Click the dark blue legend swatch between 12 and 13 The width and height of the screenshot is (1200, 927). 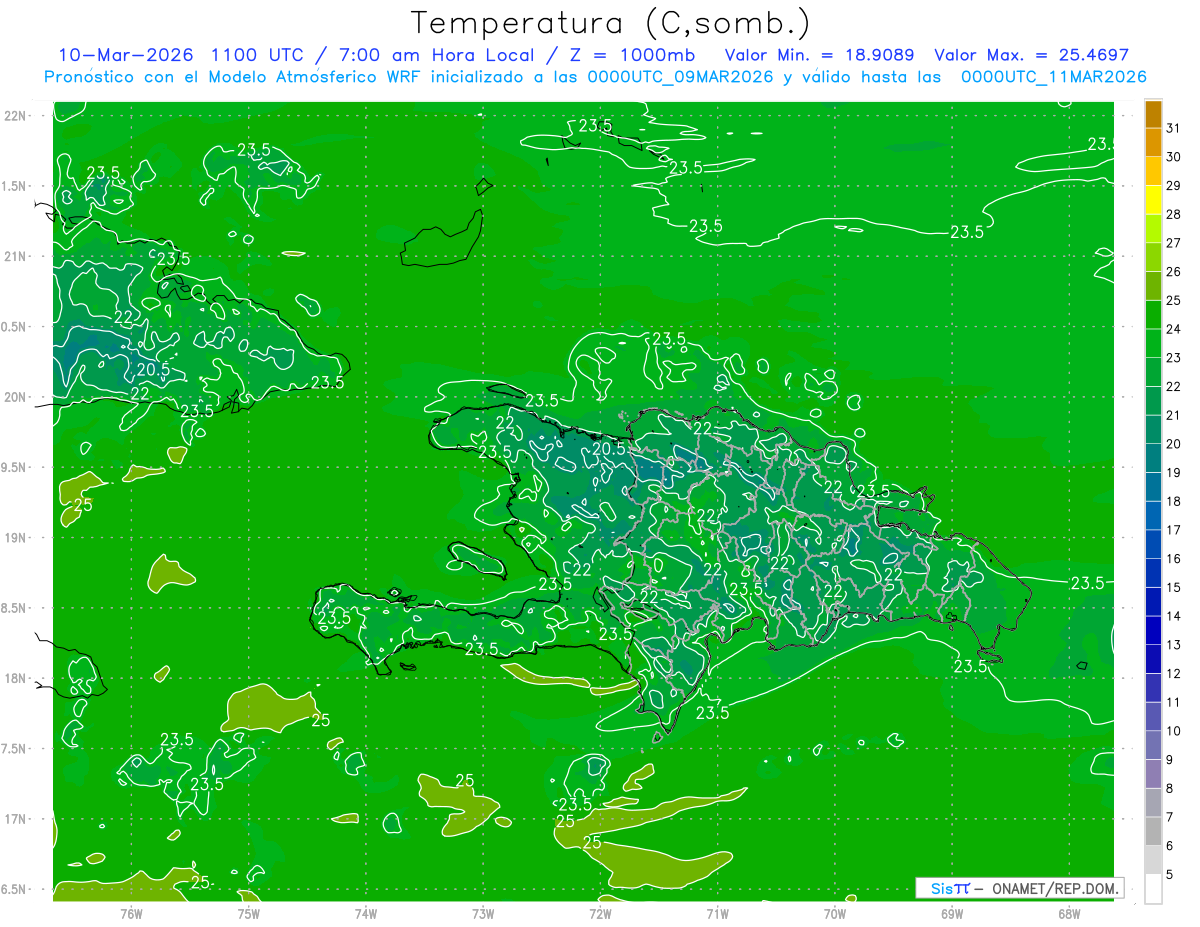[1153, 660]
